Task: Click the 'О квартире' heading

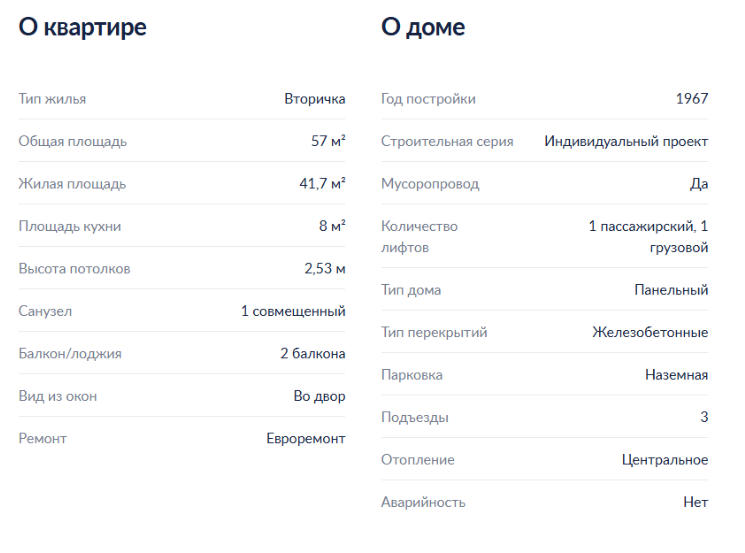Action: 82,27
